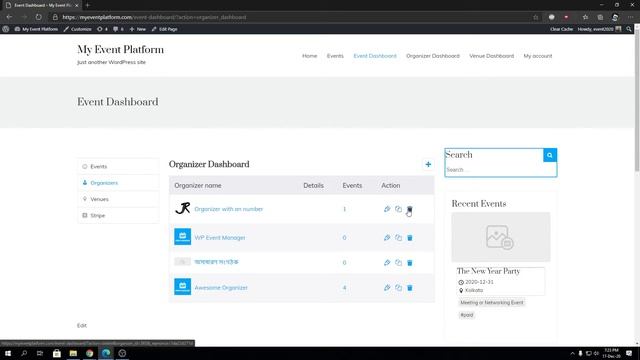Screen dimensions: 640x360
Task: Open File Explorer from the taskbar
Action: 73,353
